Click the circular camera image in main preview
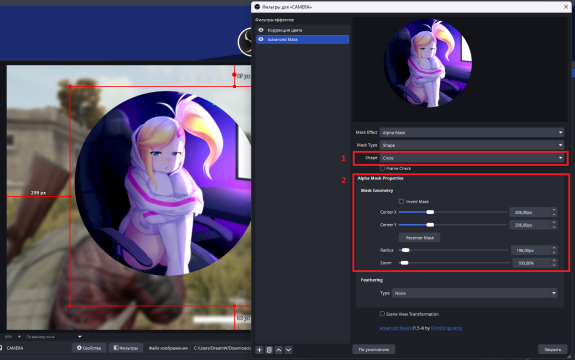This screenshot has width=575, height=360. tap(163, 183)
